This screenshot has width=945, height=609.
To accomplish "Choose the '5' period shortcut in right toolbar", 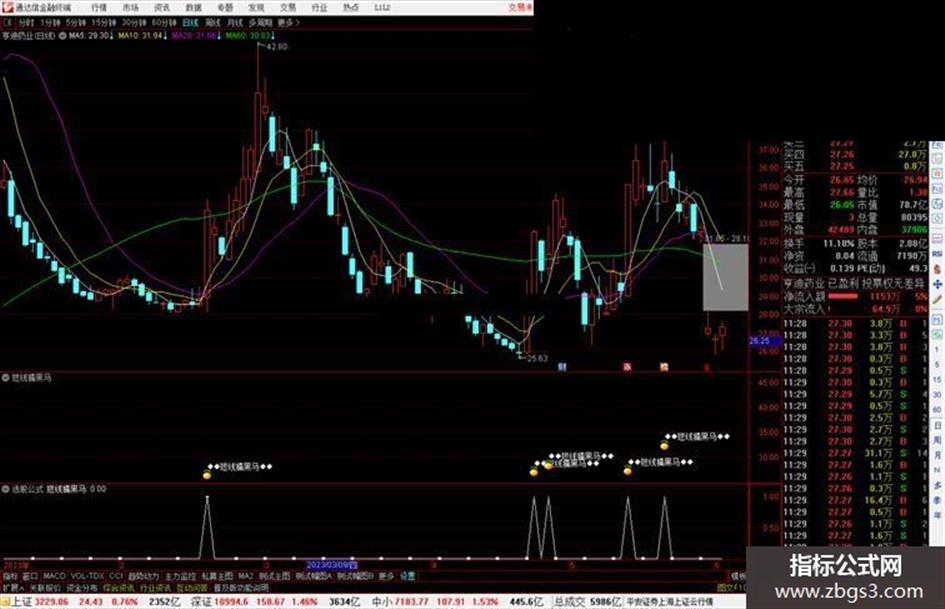I will pyautogui.click(x=937, y=365).
